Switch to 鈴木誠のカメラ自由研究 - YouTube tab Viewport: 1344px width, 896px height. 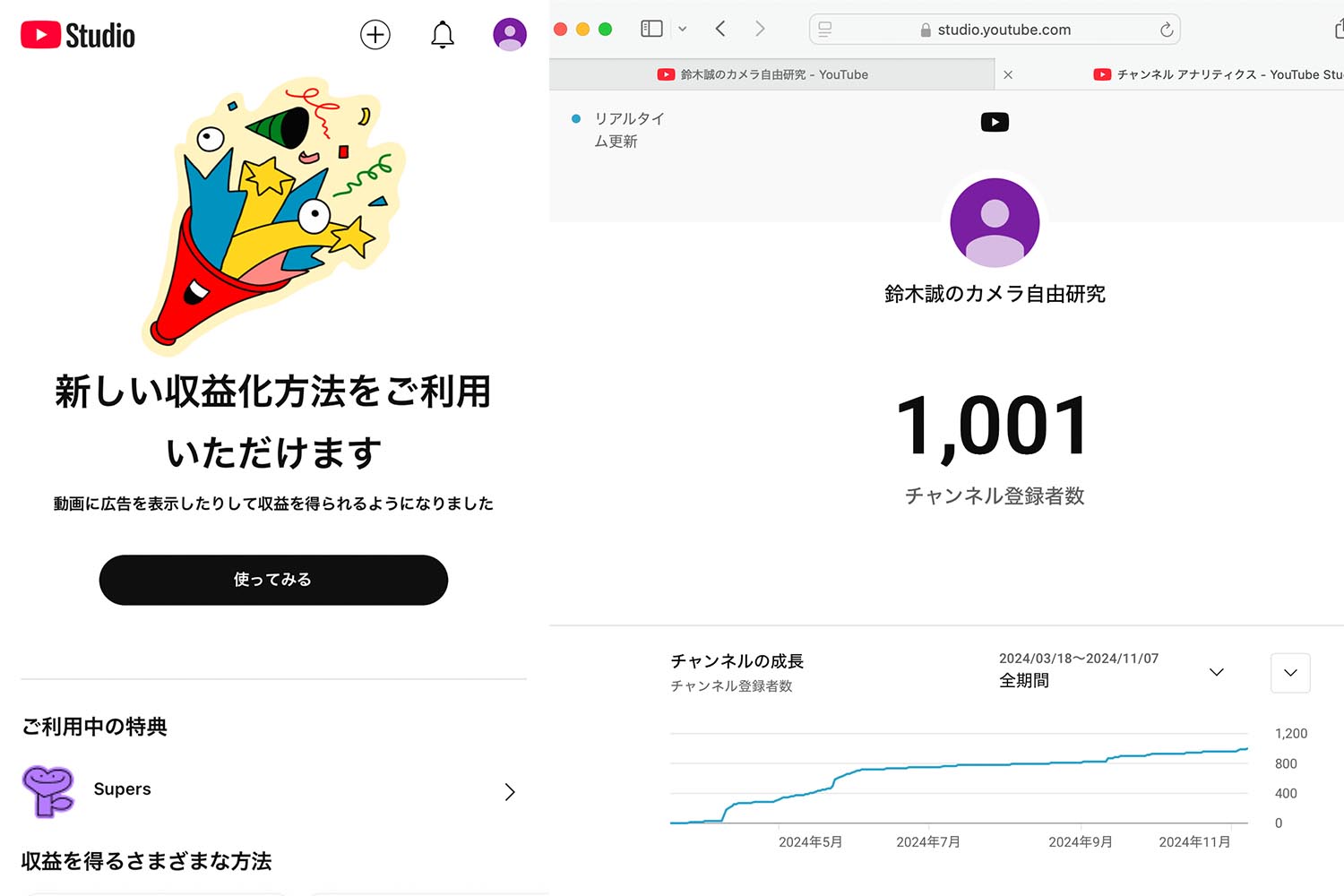(772, 74)
